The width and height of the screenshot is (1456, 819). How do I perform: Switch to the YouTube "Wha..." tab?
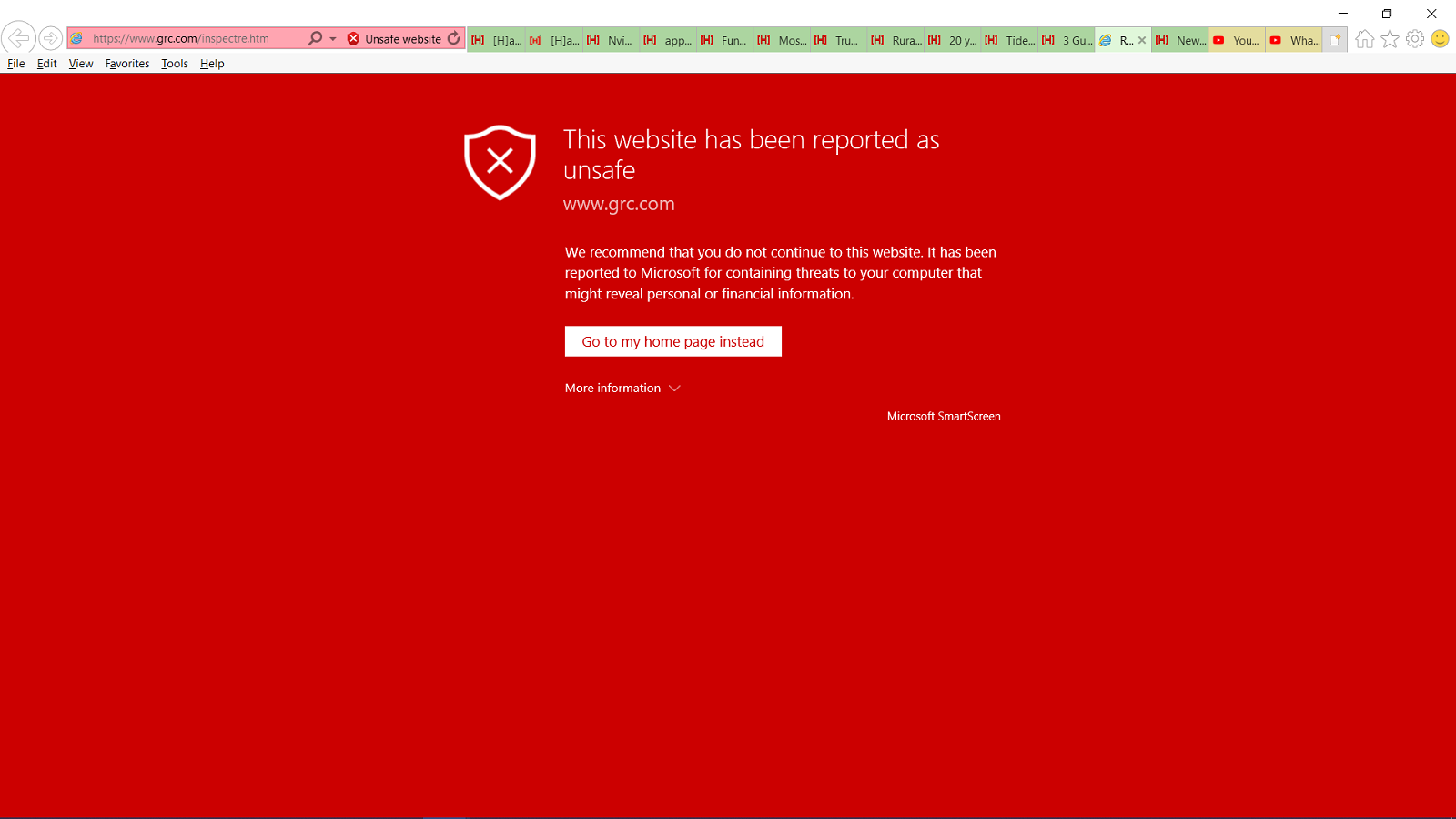coord(1293,40)
